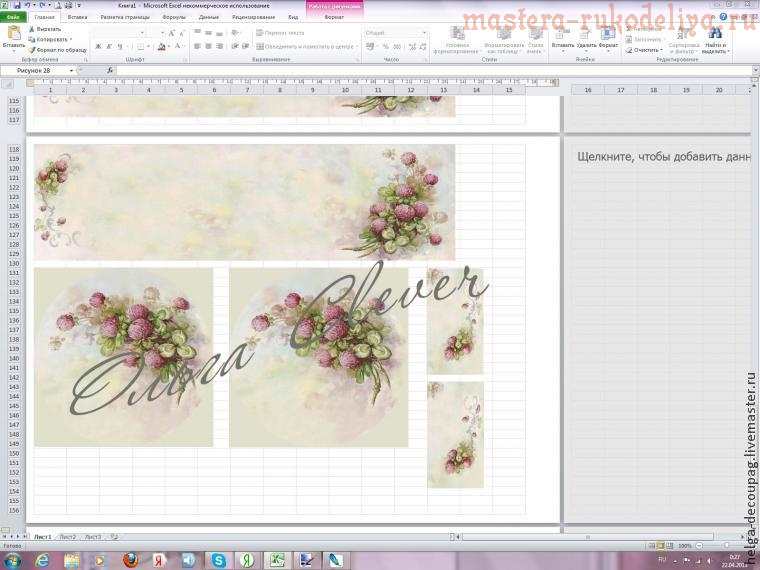Image resolution: width=760 pixels, height=570 pixels.
Task: Click the Undo arrow in quick access toolbar
Action: tap(29, 5)
